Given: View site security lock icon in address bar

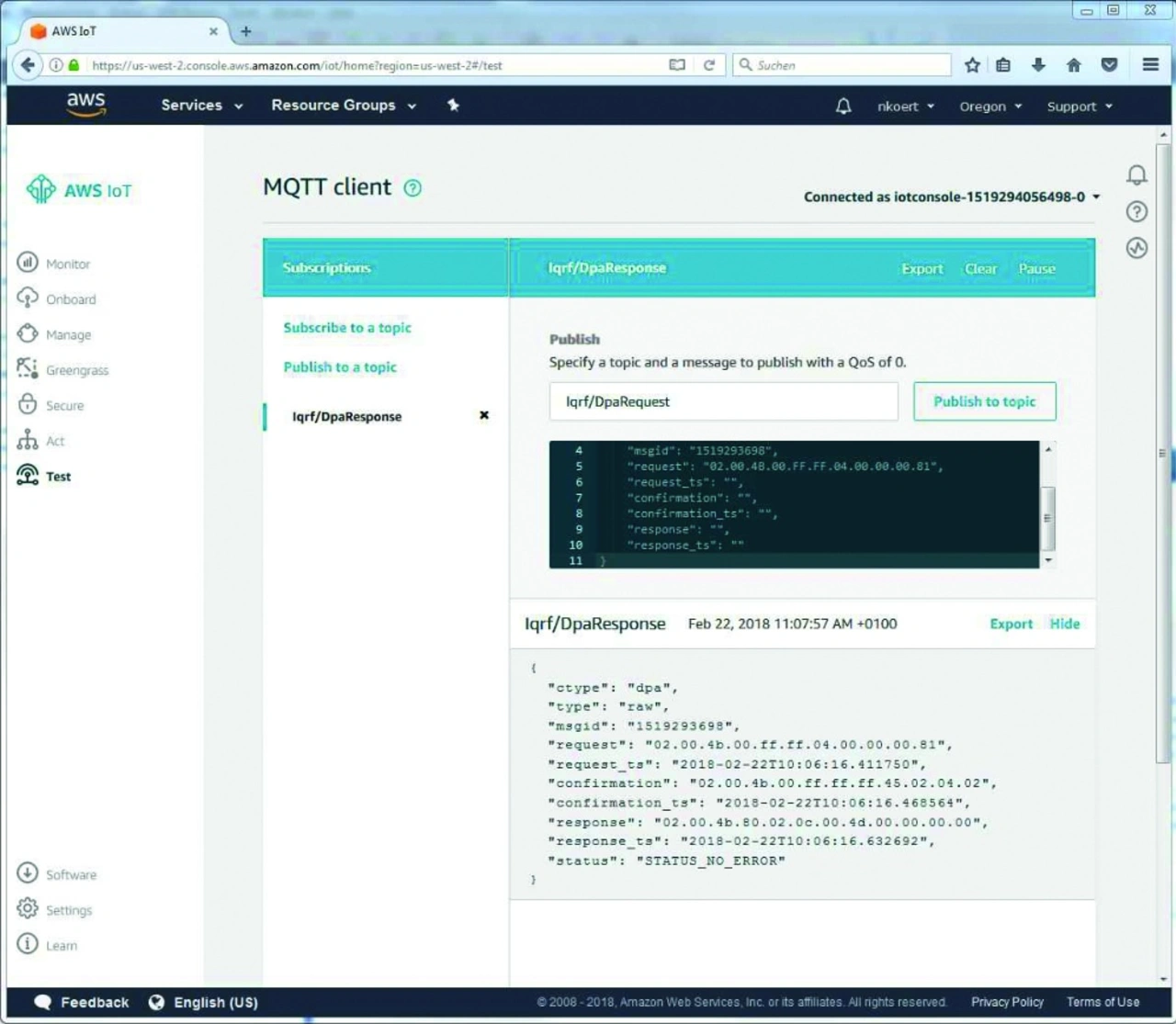Looking at the screenshot, I should [73, 65].
